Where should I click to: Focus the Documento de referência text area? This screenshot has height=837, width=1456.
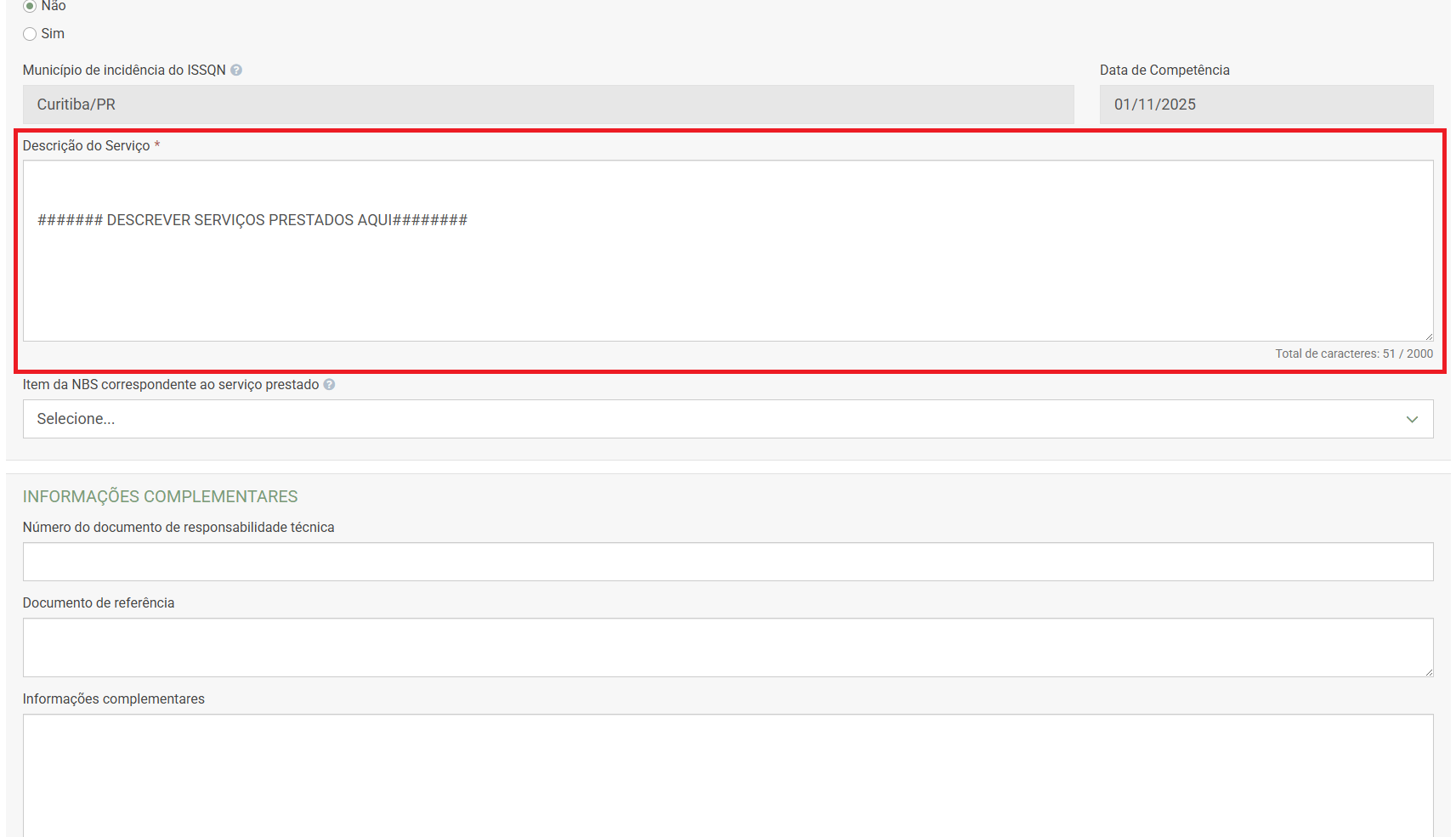coord(728,648)
